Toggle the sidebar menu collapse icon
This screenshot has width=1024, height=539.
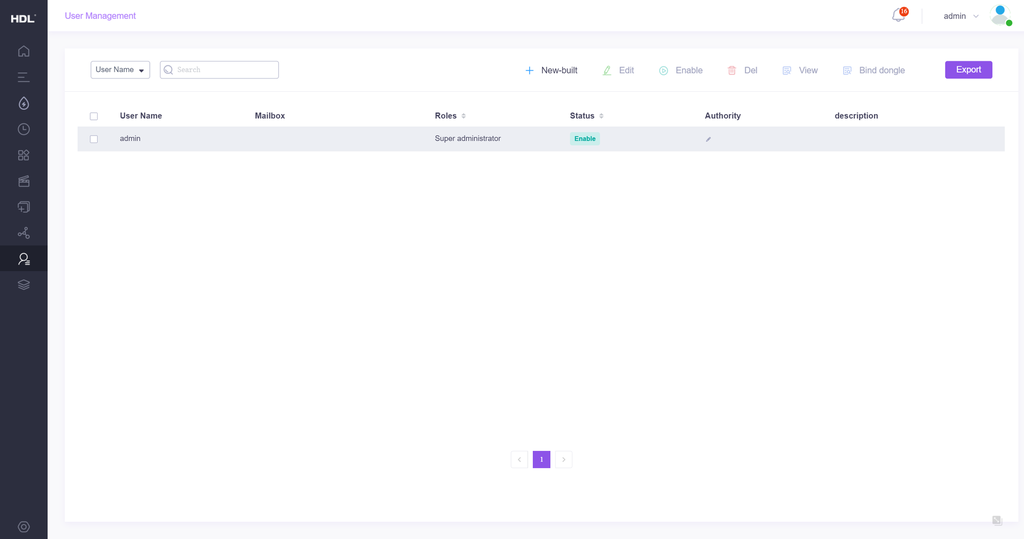pyautogui.click(x=24, y=77)
